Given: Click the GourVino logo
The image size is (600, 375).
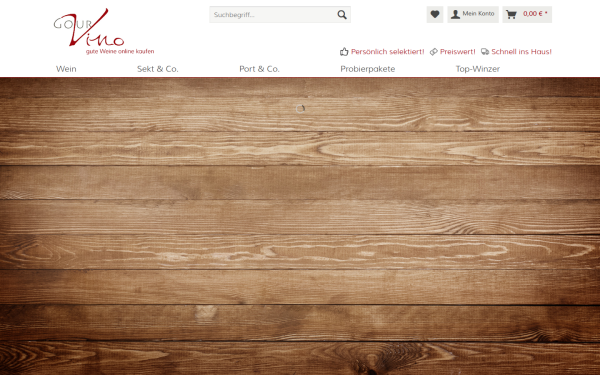Looking at the screenshot, I should click(103, 31).
